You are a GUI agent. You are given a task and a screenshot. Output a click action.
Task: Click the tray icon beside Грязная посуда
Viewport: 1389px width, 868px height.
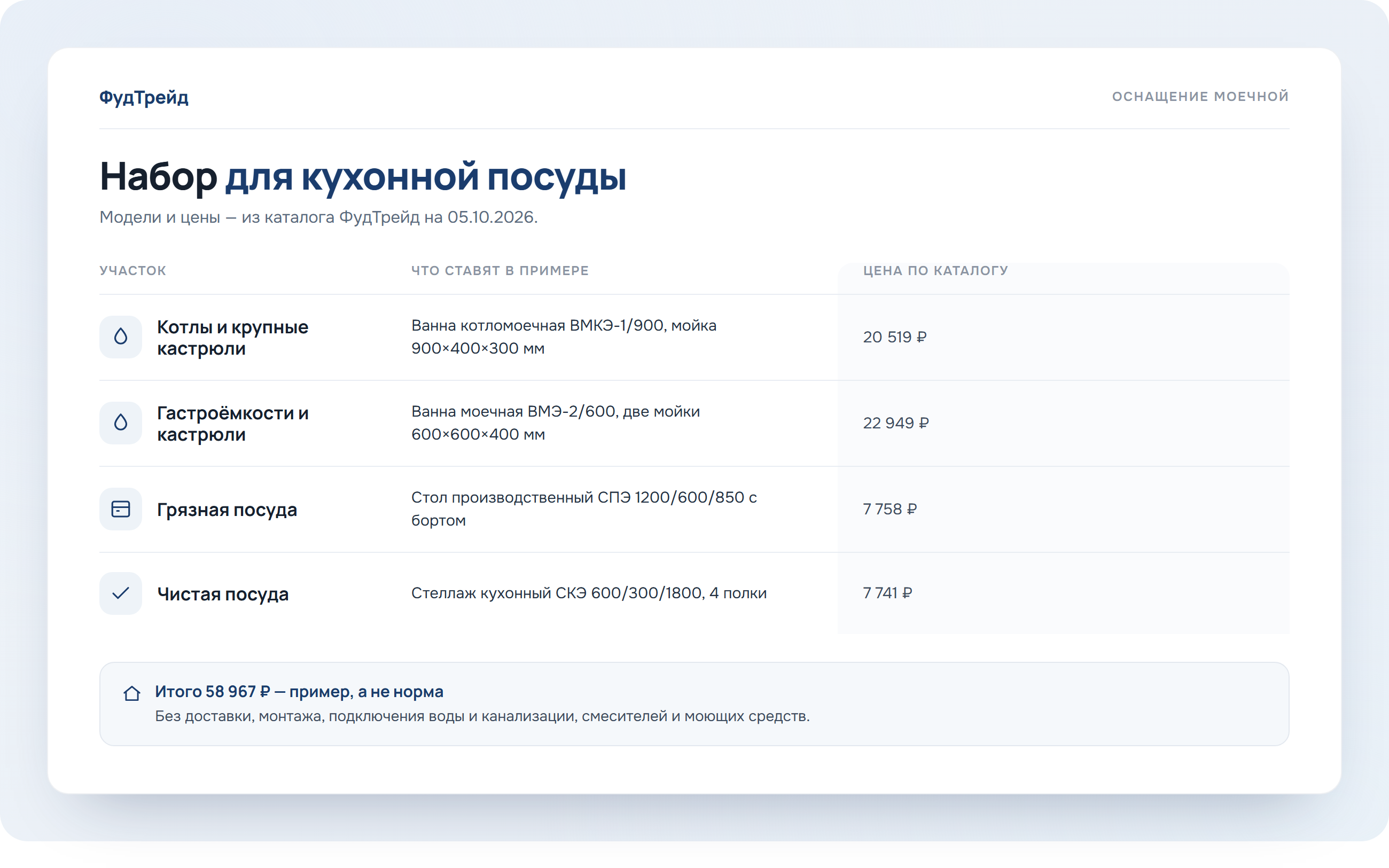click(121, 509)
